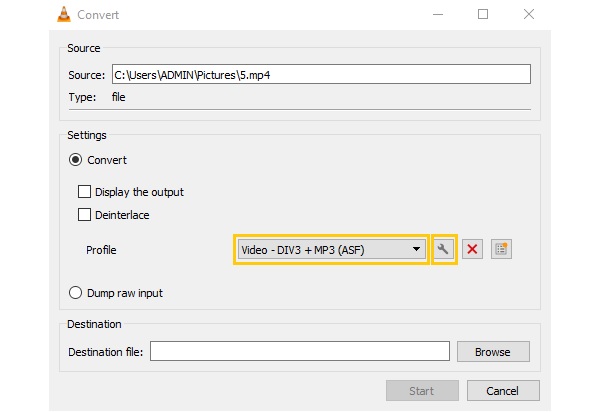Click the VLC cone icon in title bar
Viewport: 600px width, 412px height.
tap(64, 15)
